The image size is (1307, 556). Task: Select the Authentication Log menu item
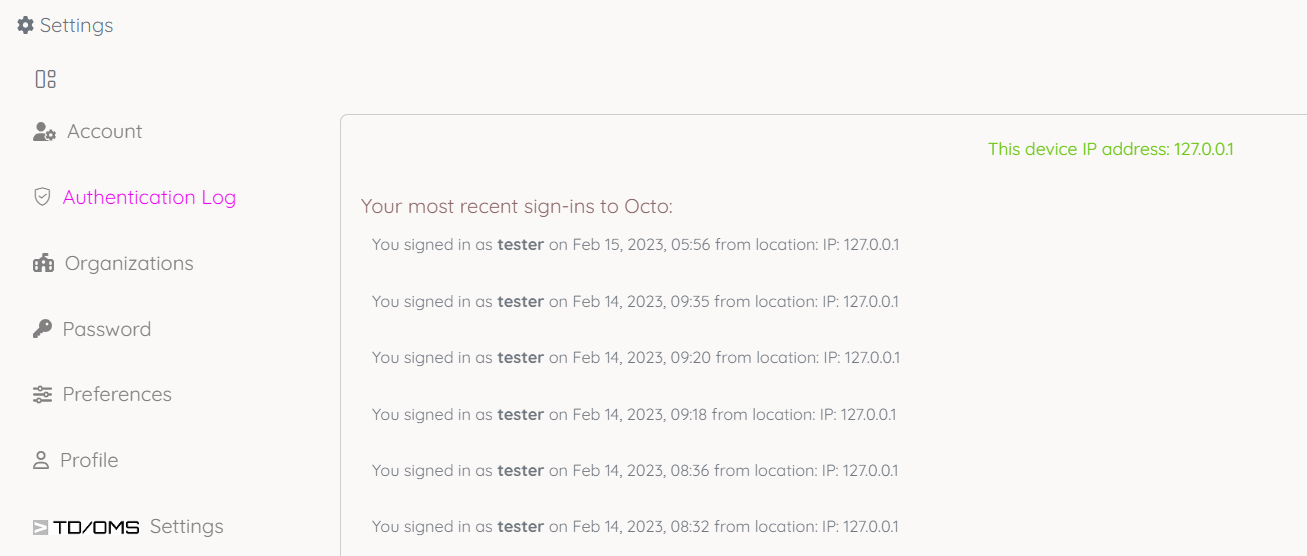pyautogui.click(x=149, y=197)
